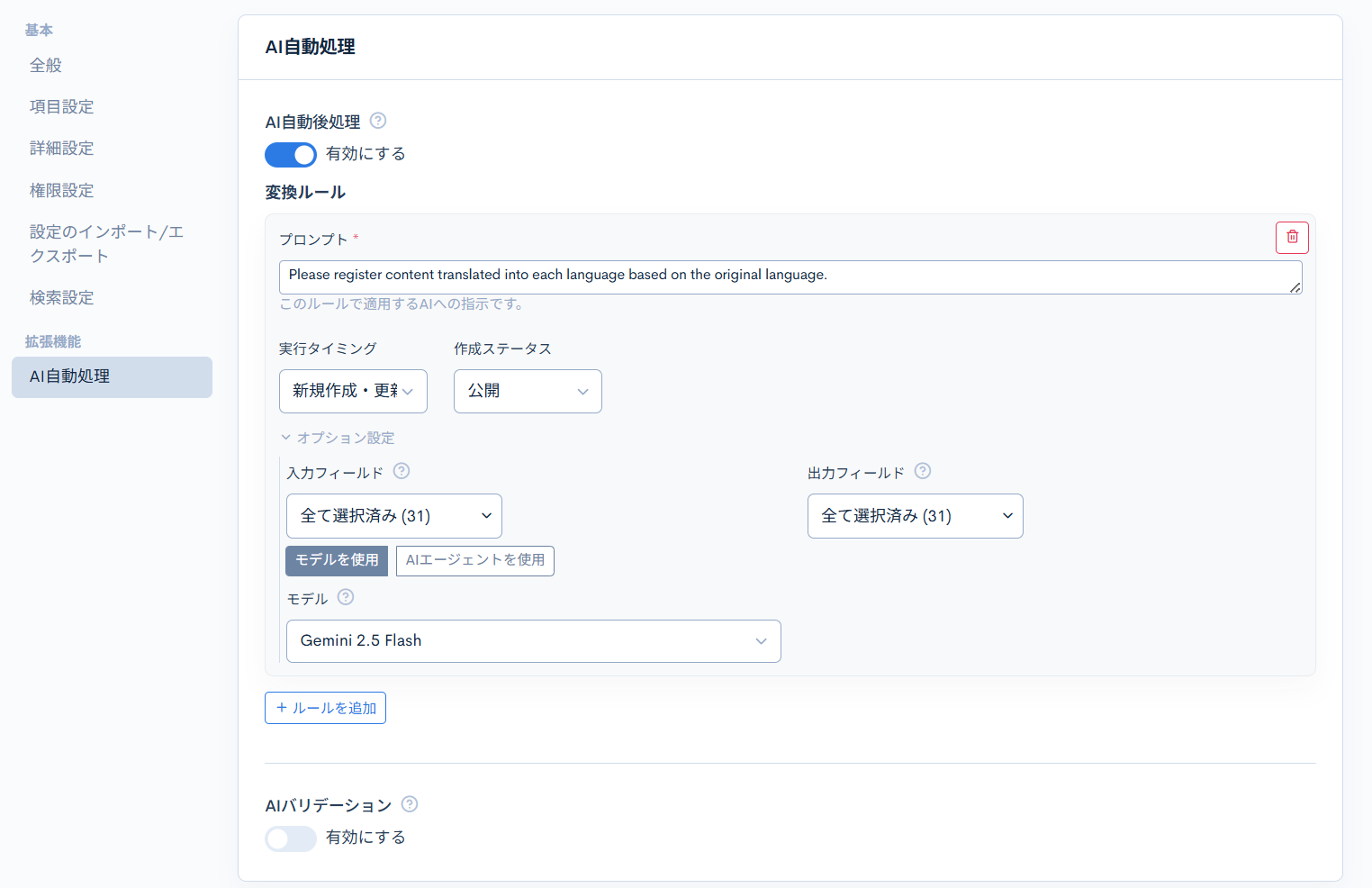
Task: Delete the conversion rule with trash icon
Action: pos(1292,238)
